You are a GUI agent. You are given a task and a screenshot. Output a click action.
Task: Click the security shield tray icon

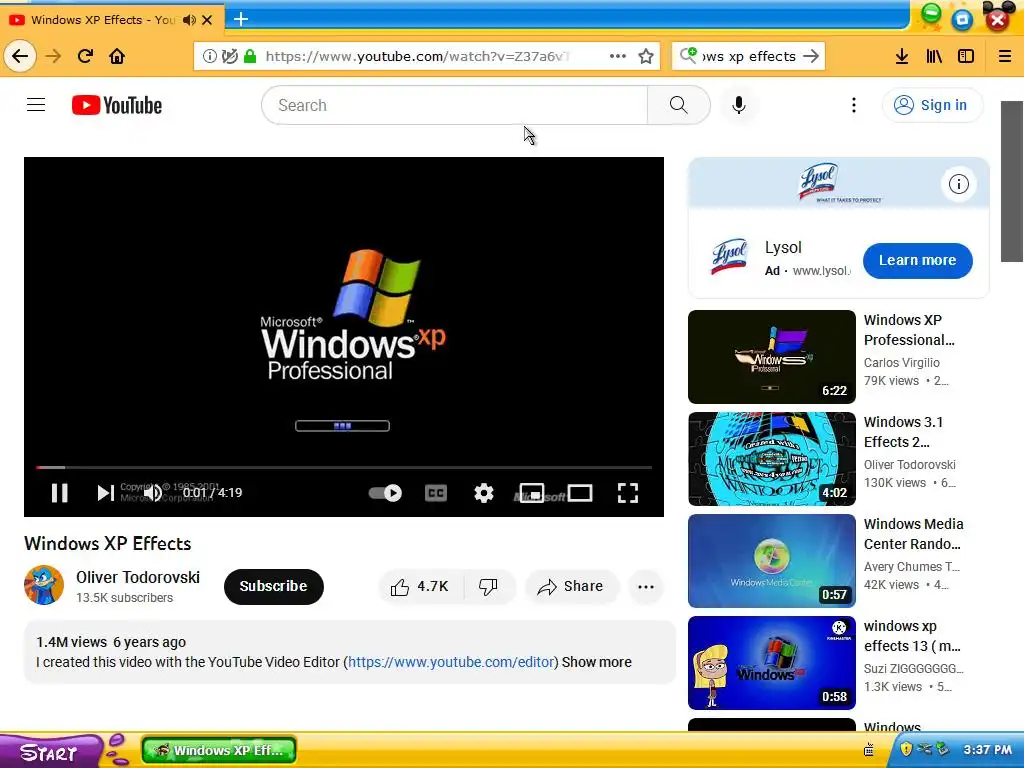tap(906, 749)
